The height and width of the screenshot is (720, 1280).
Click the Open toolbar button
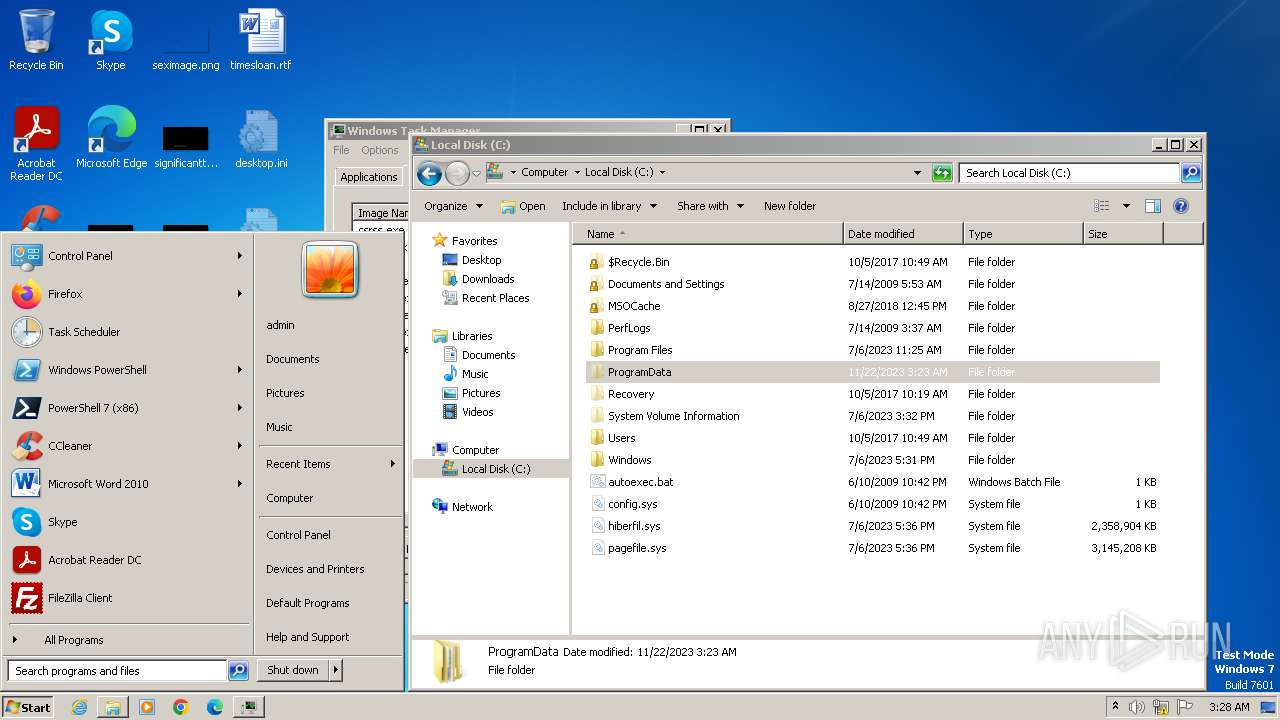(x=523, y=206)
